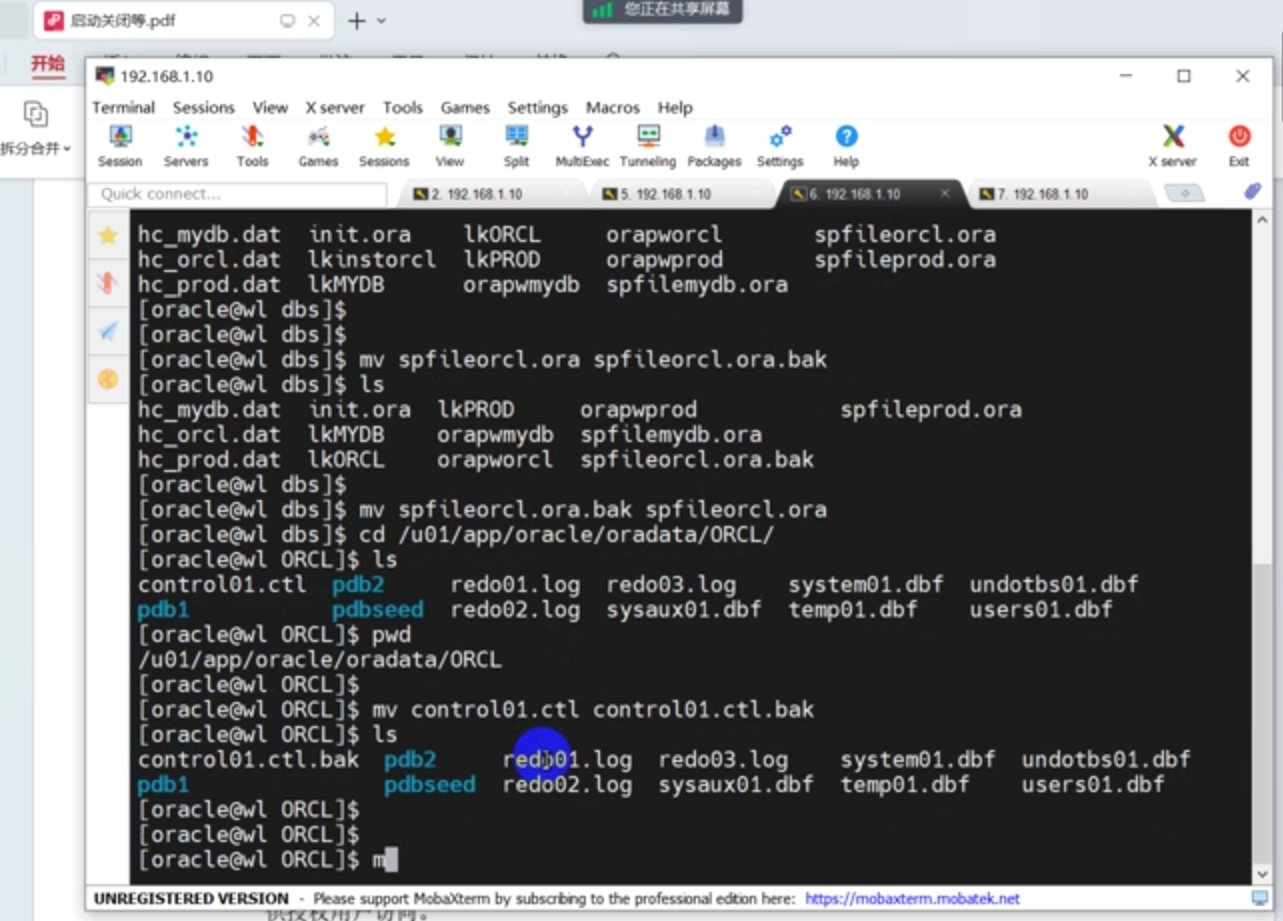The width and height of the screenshot is (1283, 921).
Task: Select the 开始 ribbon tab in PDF app
Action: coord(47,65)
